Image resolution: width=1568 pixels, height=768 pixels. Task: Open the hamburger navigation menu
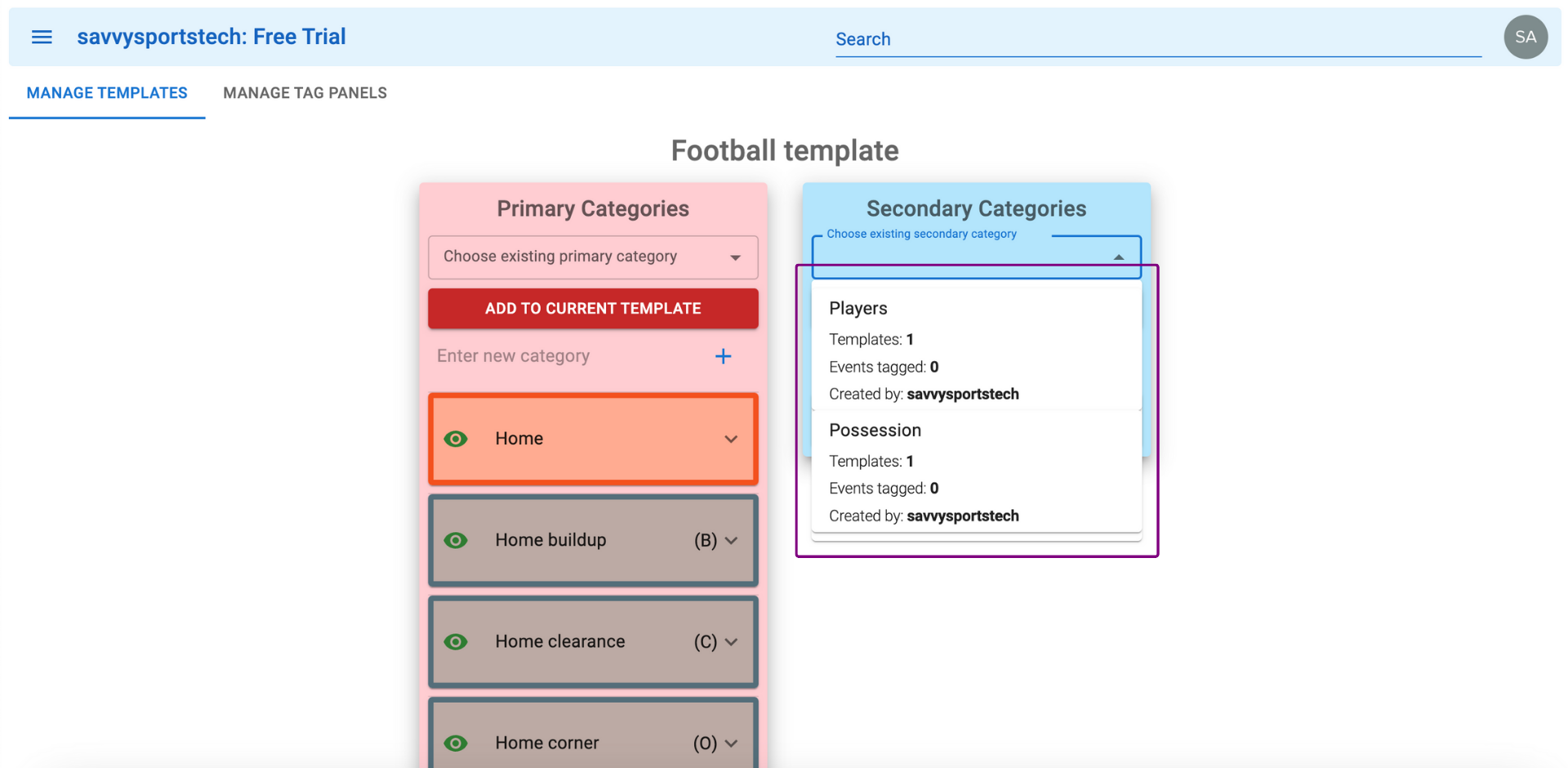(42, 37)
